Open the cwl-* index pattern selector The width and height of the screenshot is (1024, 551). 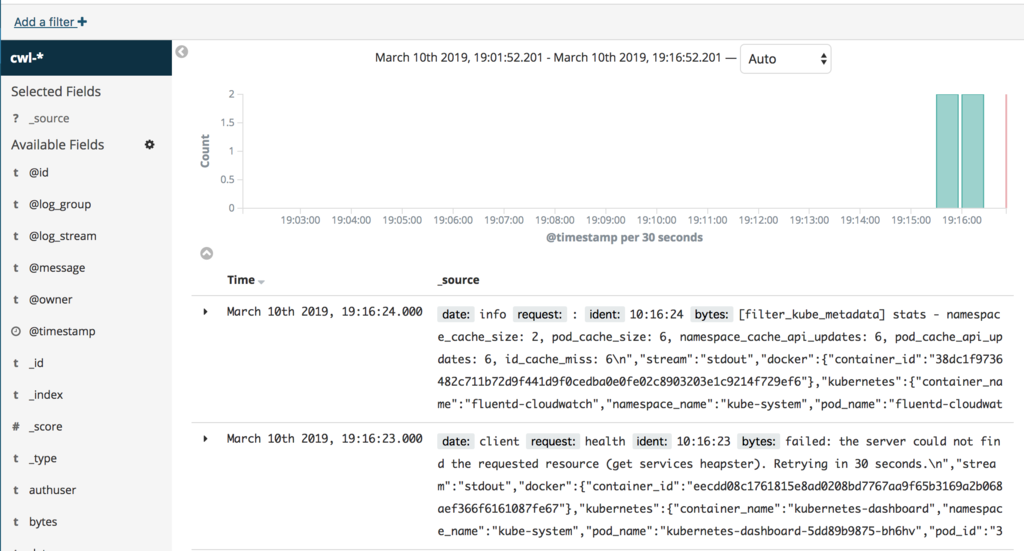point(86,57)
